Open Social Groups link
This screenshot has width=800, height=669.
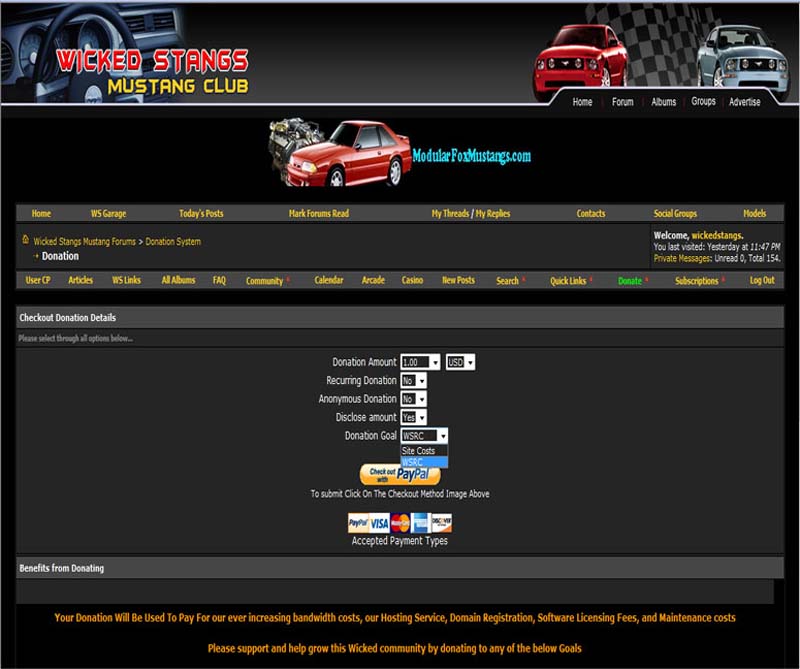point(675,213)
